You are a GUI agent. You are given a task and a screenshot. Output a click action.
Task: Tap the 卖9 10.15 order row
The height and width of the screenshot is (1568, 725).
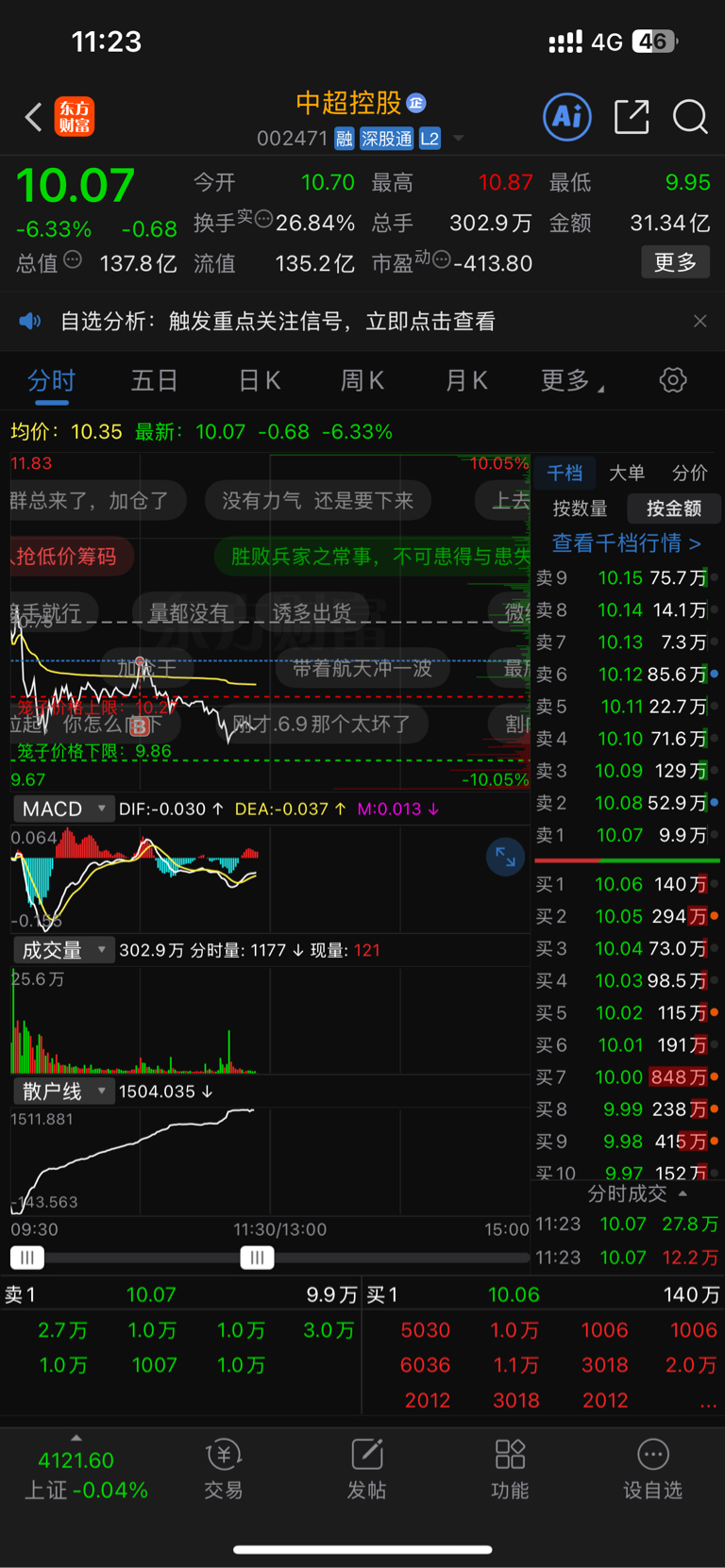click(x=627, y=577)
